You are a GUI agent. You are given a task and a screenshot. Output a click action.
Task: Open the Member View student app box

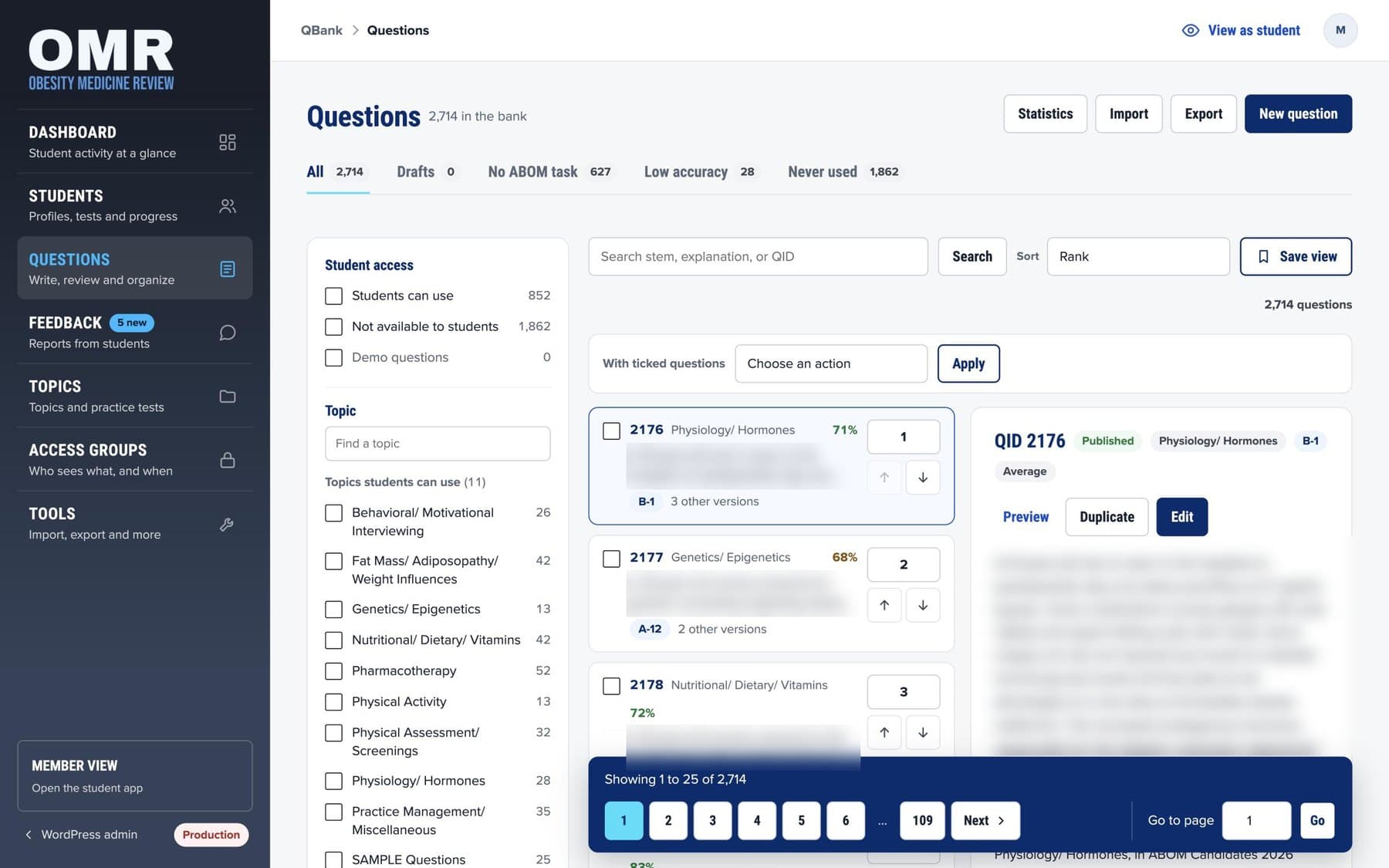tap(134, 775)
